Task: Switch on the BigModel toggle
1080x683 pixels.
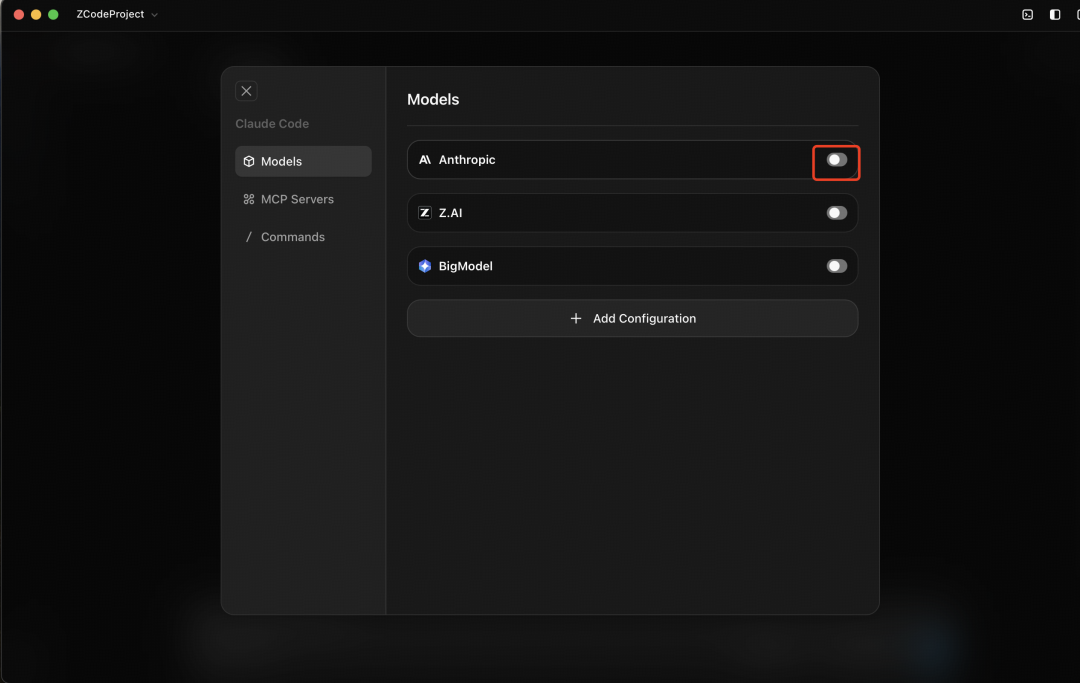Action: click(x=836, y=266)
